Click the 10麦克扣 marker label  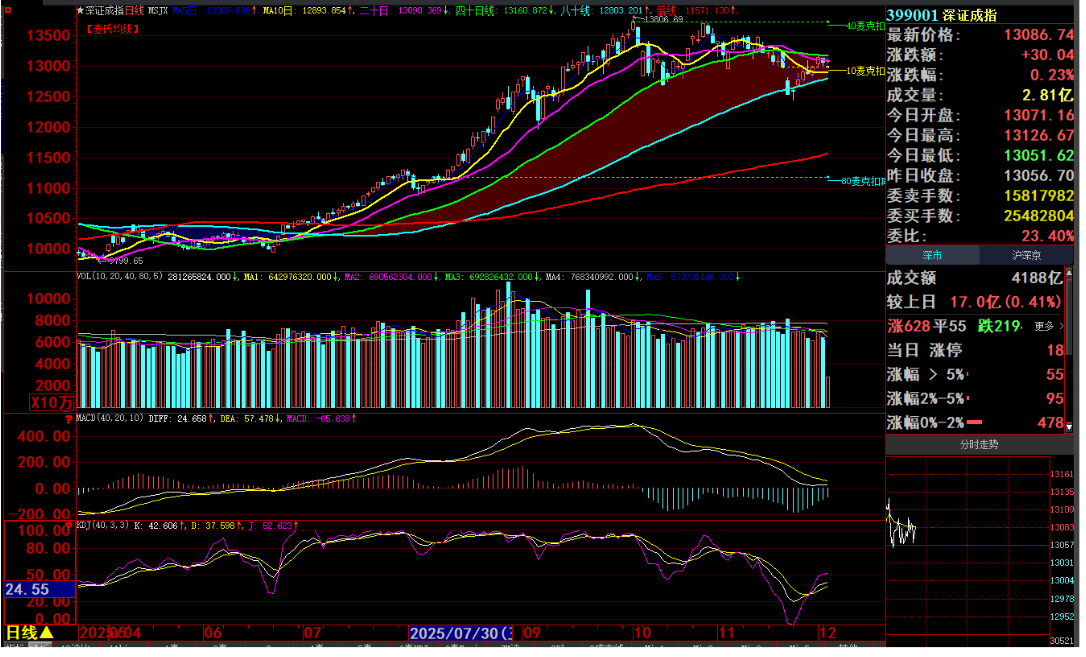(865, 71)
